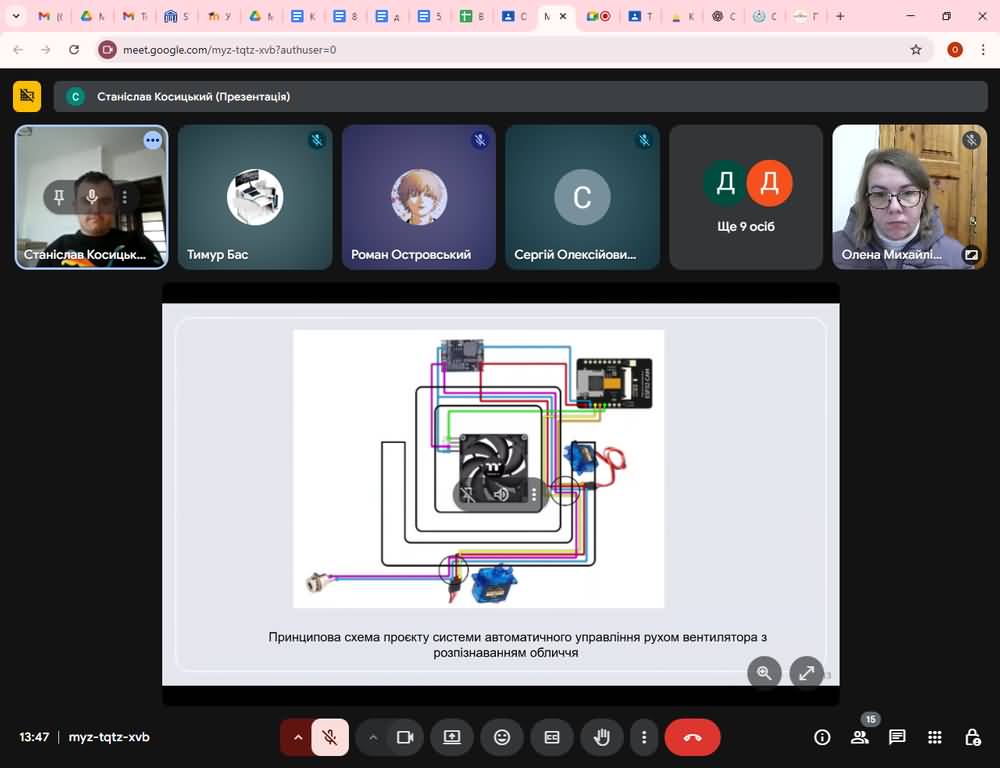The image size is (1000, 768).
Task: Toggle the camera on or off
Action: pos(405,737)
